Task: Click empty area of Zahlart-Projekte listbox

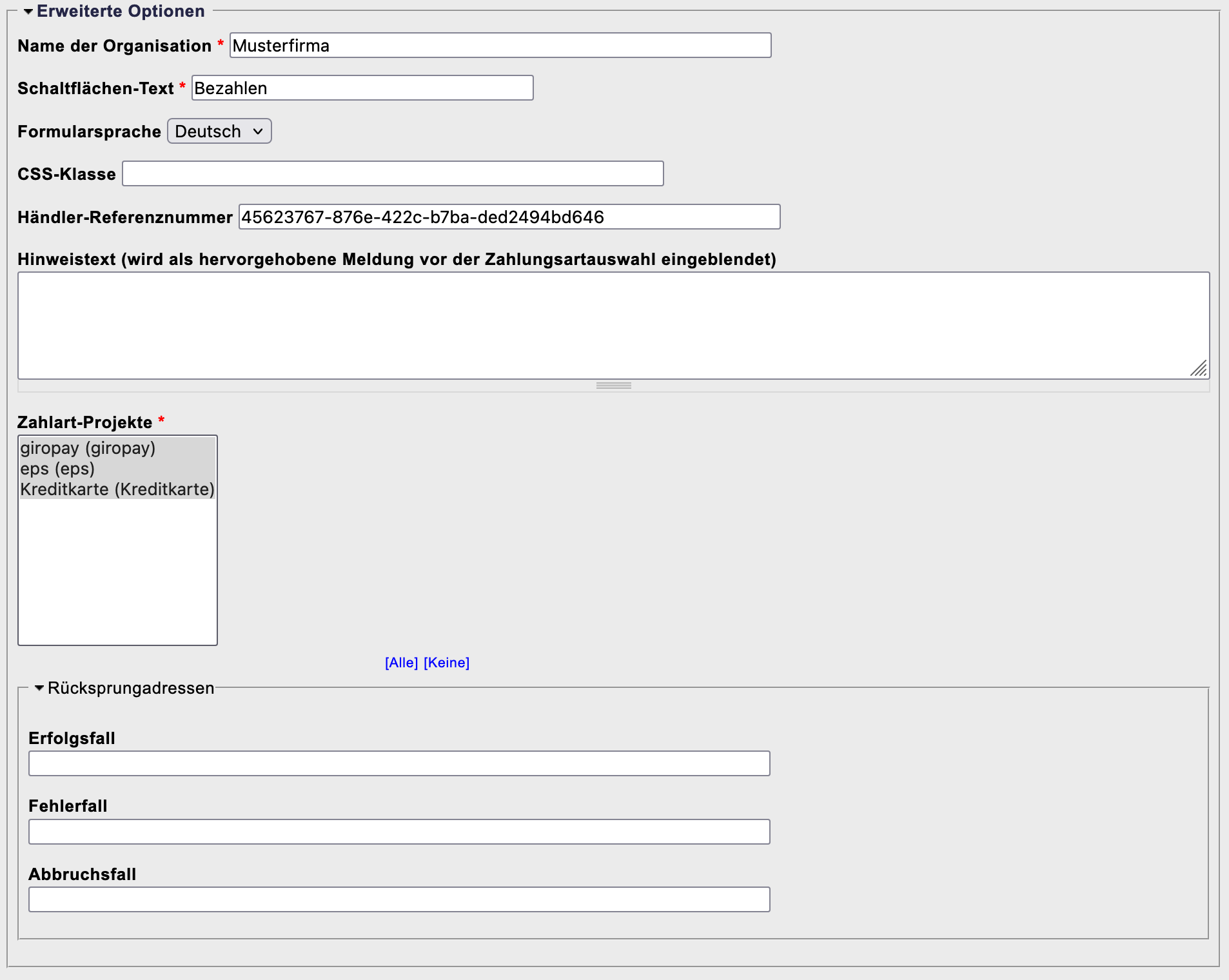Action: (117, 574)
